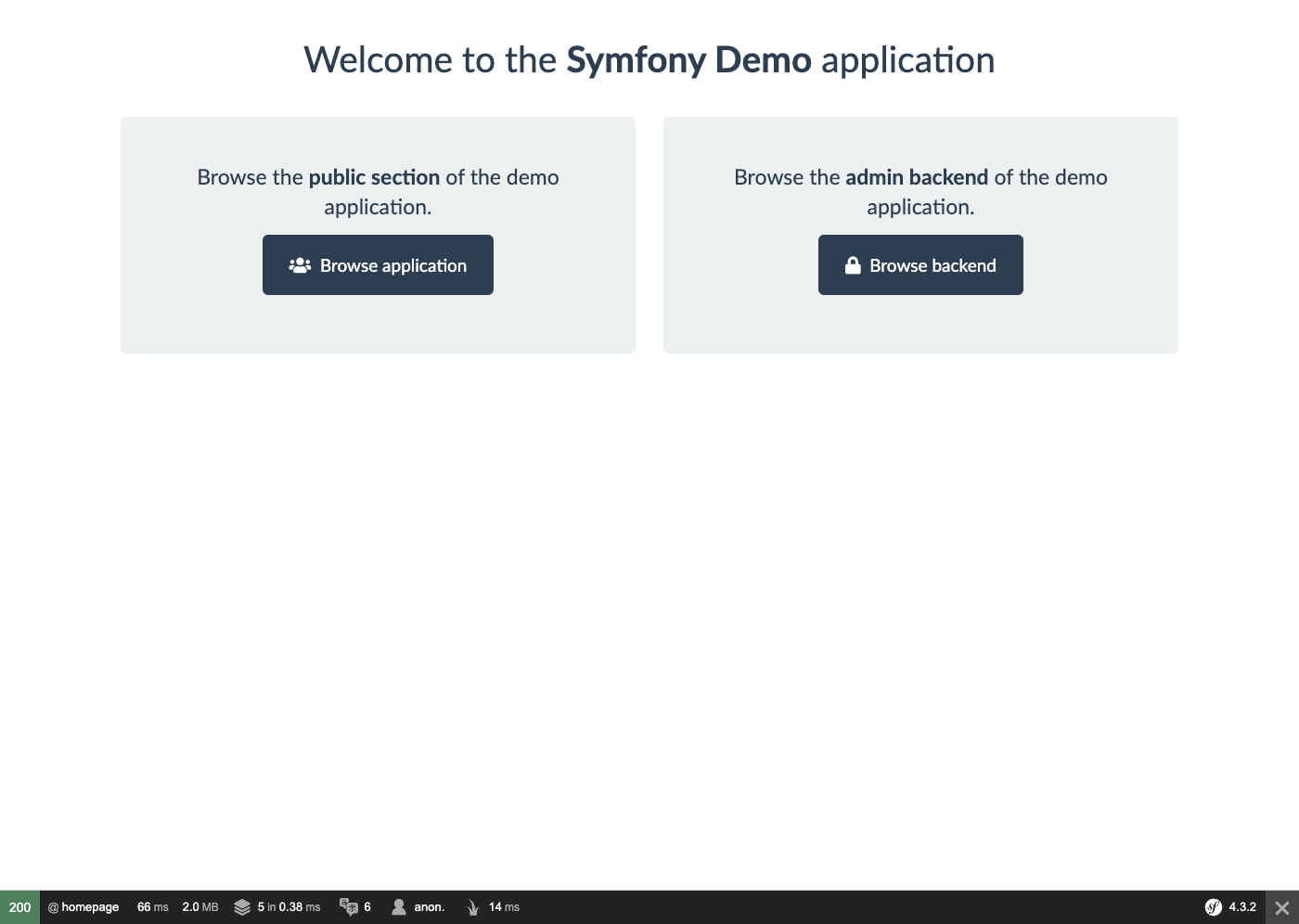Viewport: 1299px width, 924px height.
Task: Open the Browse backend button
Action: tap(920, 265)
